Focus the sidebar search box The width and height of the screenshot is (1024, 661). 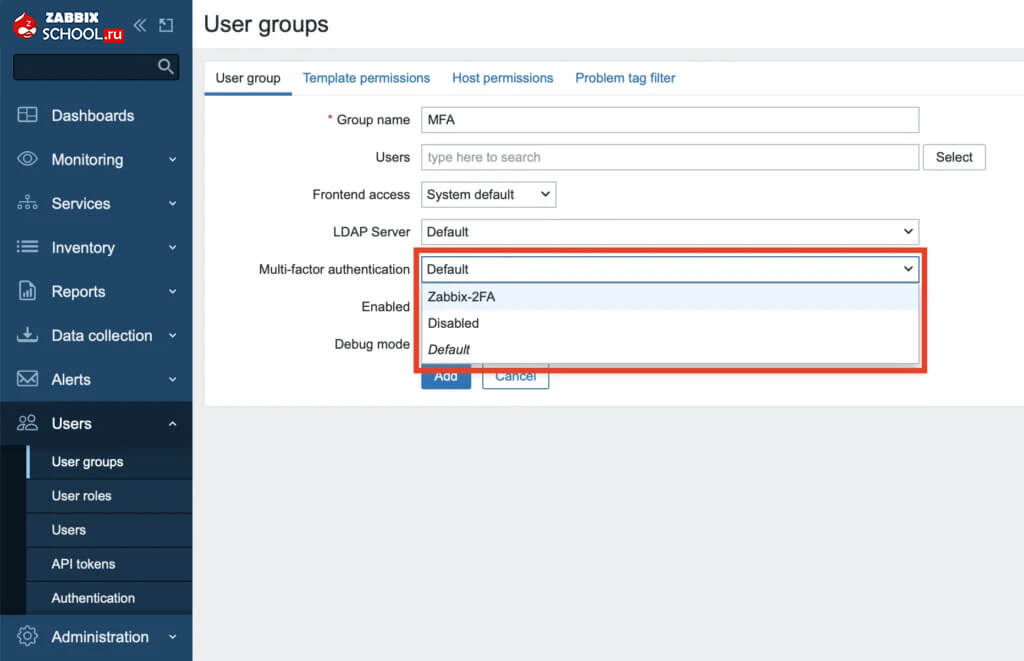(95, 66)
